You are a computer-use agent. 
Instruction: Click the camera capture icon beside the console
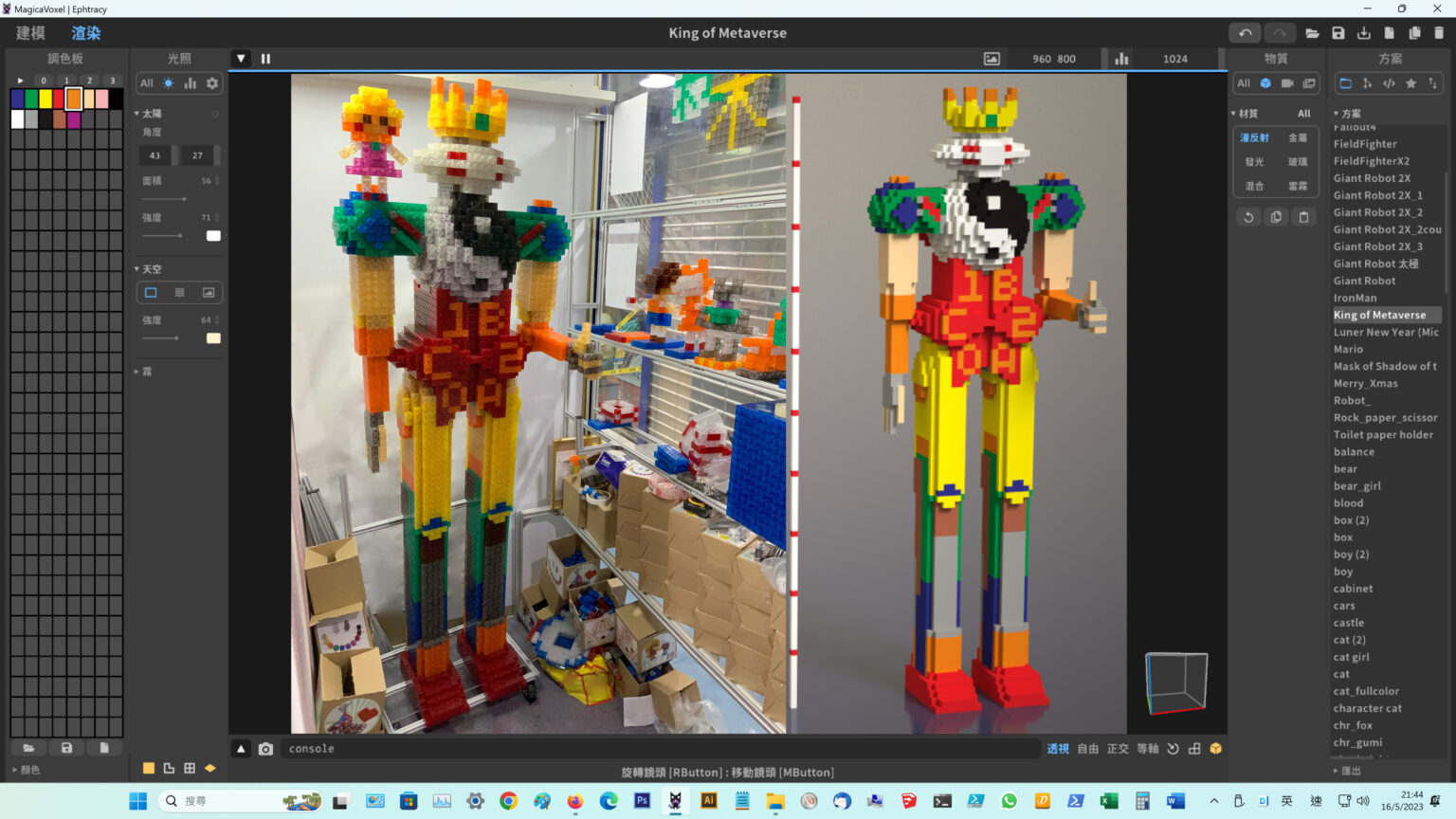coord(266,748)
